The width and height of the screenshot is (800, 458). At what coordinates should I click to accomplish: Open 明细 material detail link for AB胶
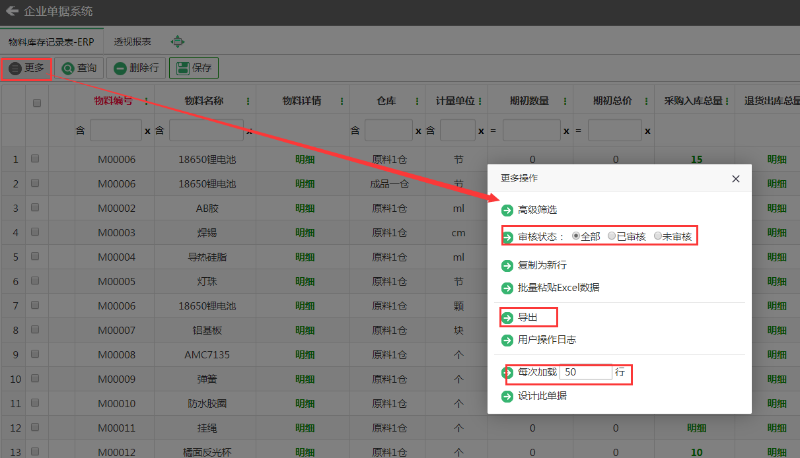tap(305, 208)
